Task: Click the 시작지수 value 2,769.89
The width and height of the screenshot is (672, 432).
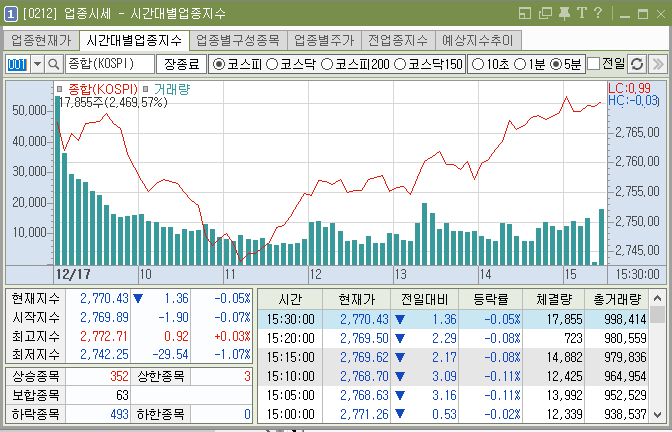Action: coord(104,317)
